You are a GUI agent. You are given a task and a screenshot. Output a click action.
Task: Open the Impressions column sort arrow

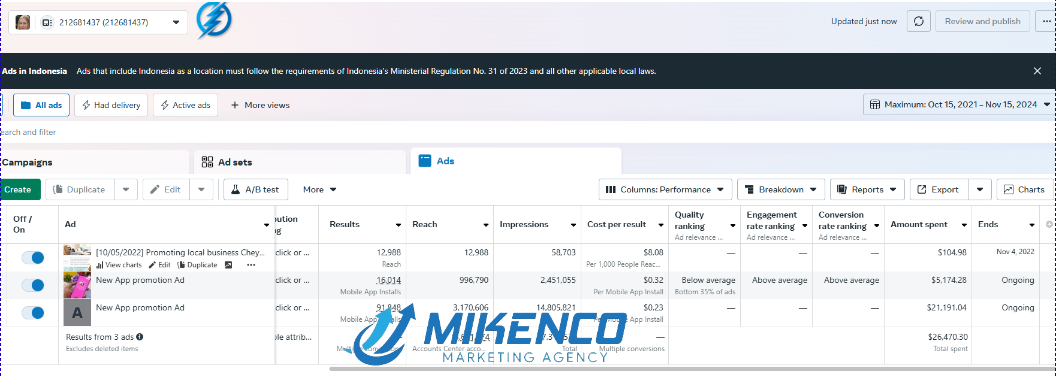[573, 224]
